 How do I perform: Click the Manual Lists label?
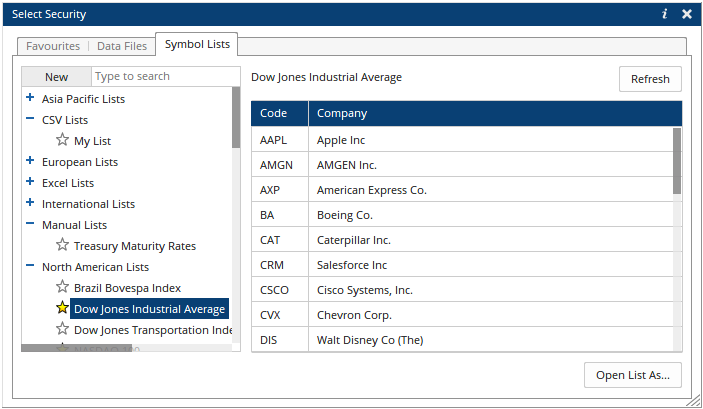[74, 225]
